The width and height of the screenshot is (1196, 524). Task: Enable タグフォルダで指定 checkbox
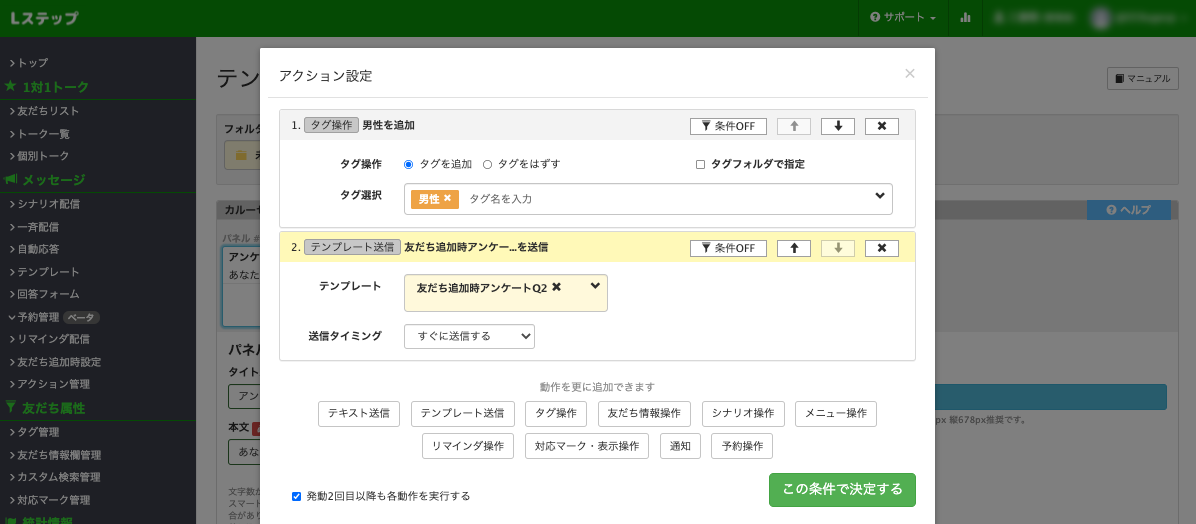(700, 164)
